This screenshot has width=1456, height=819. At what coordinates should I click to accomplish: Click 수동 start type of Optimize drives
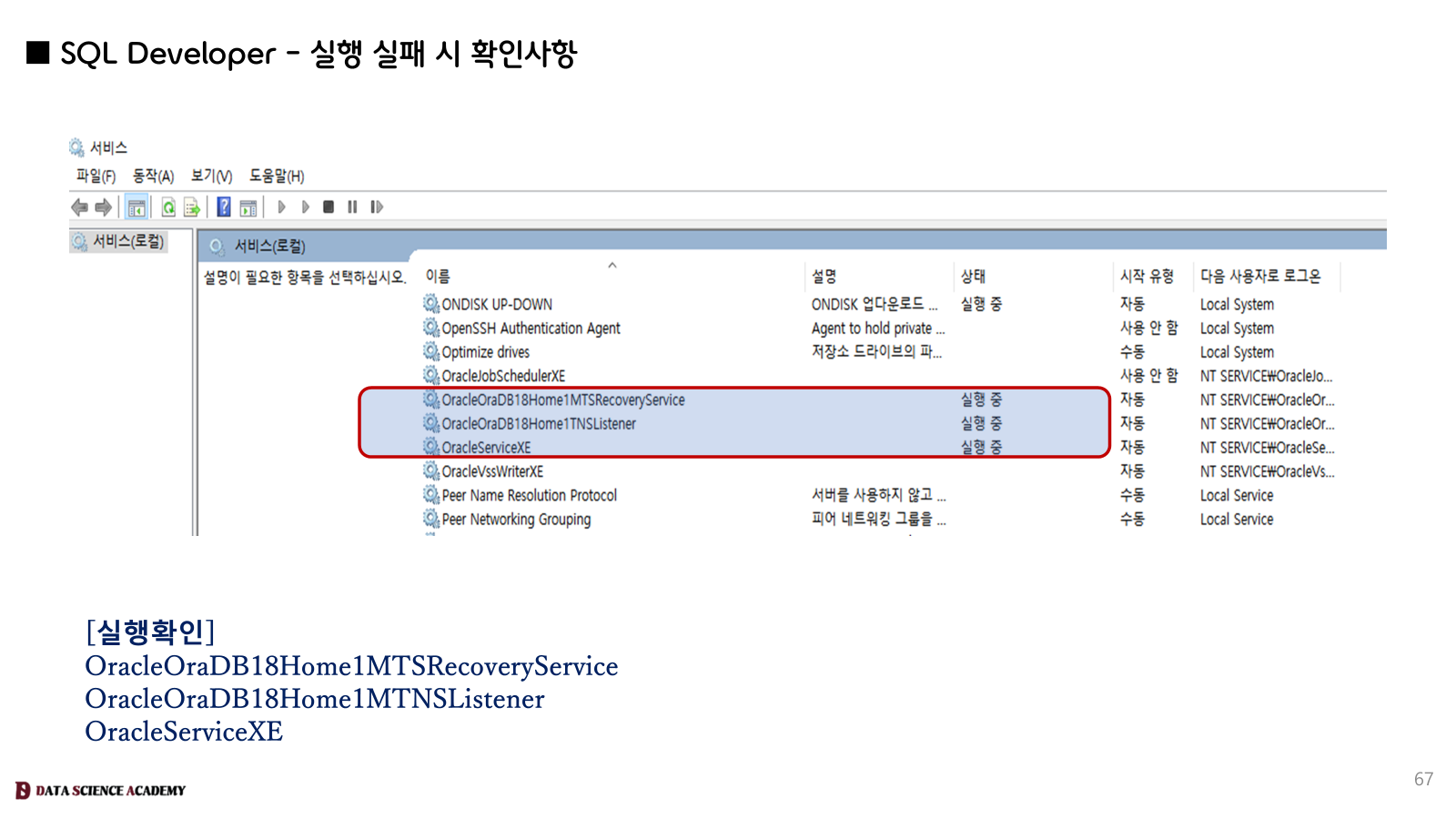[1132, 351]
